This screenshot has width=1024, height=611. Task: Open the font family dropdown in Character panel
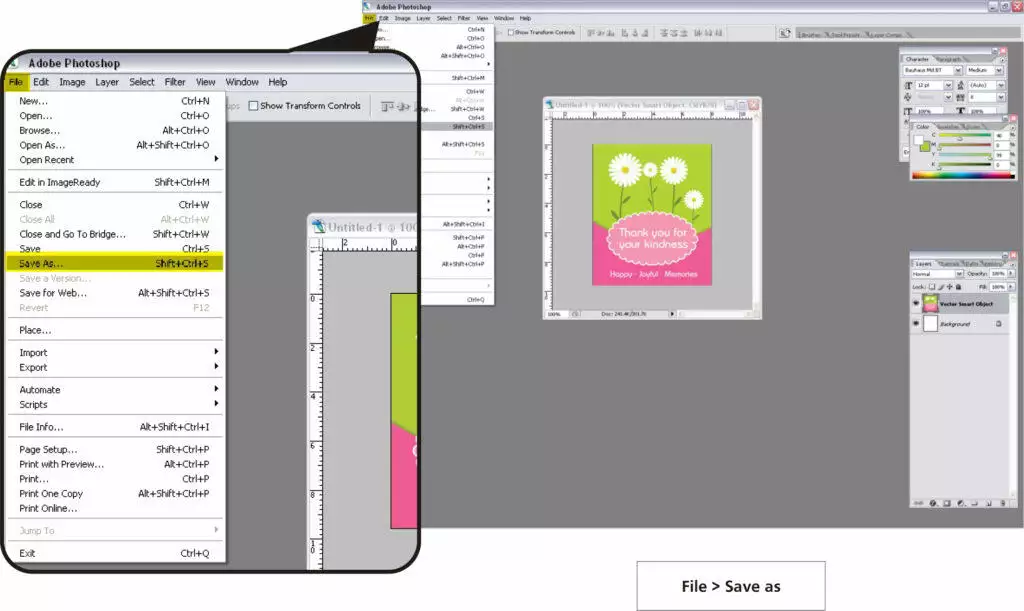click(x=959, y=70)
